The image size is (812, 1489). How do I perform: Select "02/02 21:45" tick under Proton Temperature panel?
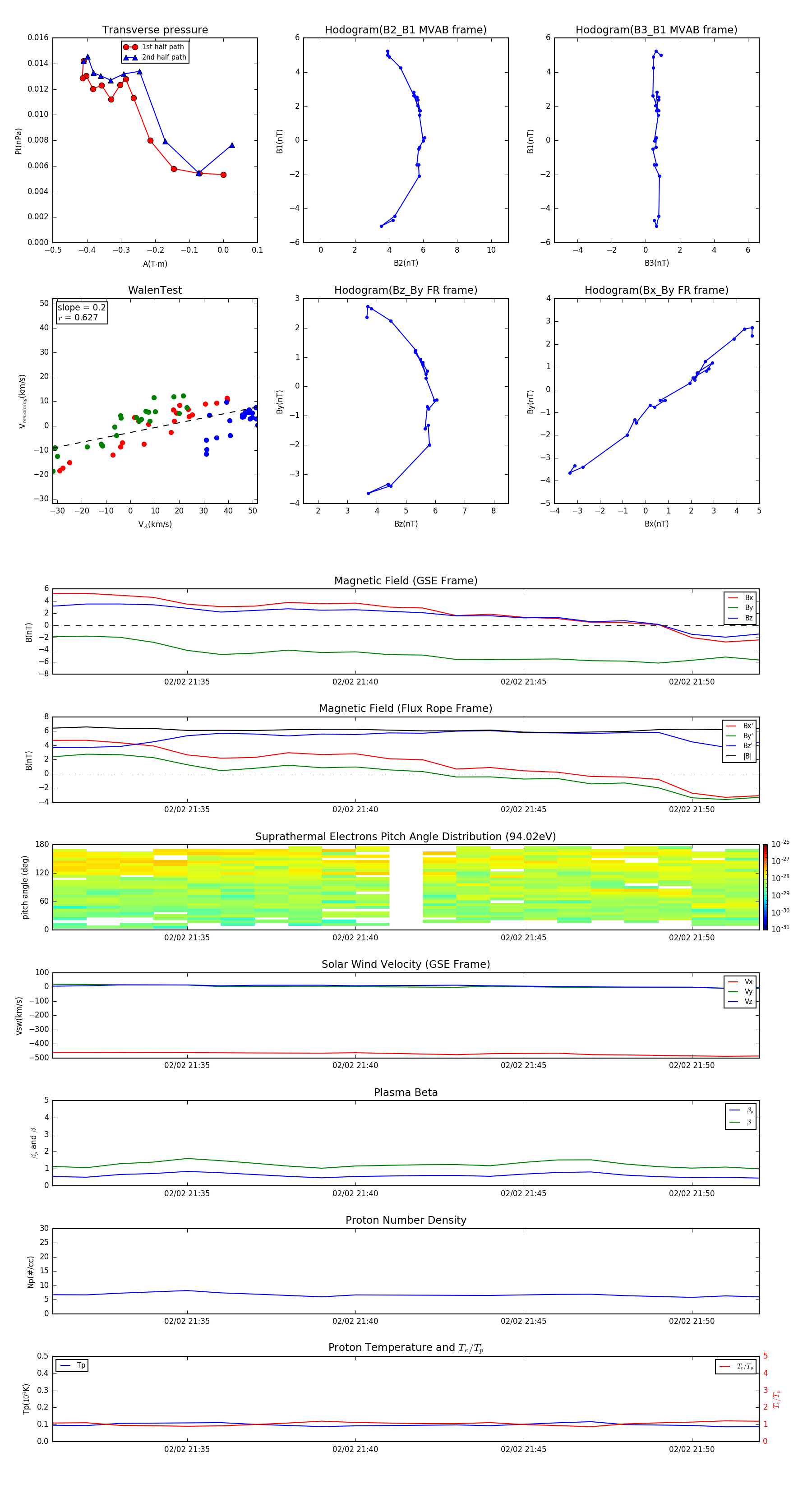523,1449
